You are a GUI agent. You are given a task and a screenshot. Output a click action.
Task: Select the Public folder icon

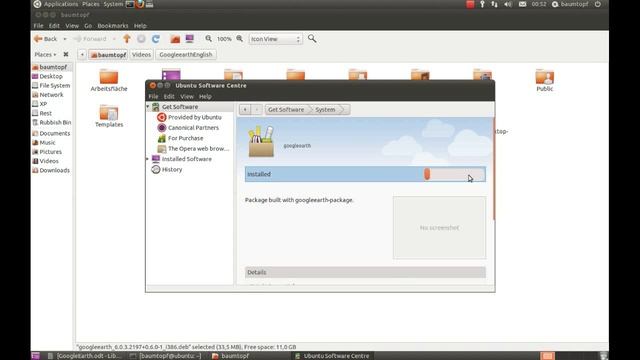(x=544, y=77)
